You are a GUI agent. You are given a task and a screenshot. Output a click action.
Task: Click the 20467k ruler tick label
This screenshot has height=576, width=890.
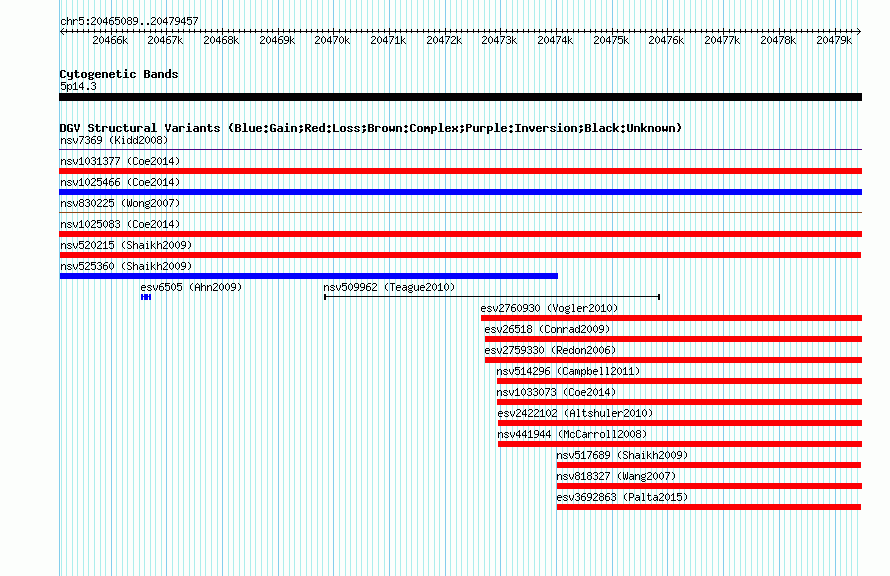[x=165, y=40]
